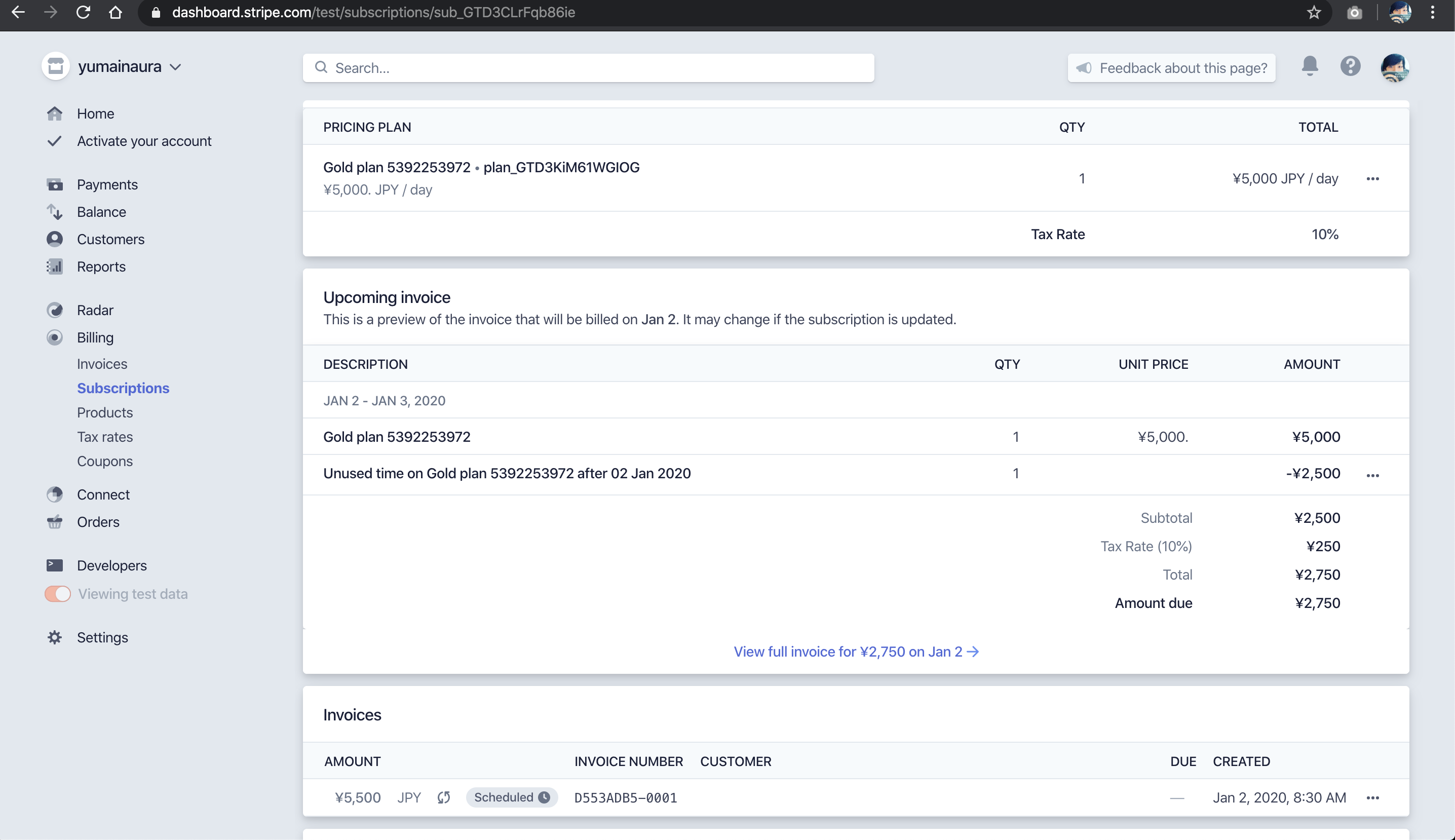This screenshot has height=840, width=1455.
Task: Open the ¥5,500 invoice row options menu
Action: pyautogui.click(x=1372, y=798)
